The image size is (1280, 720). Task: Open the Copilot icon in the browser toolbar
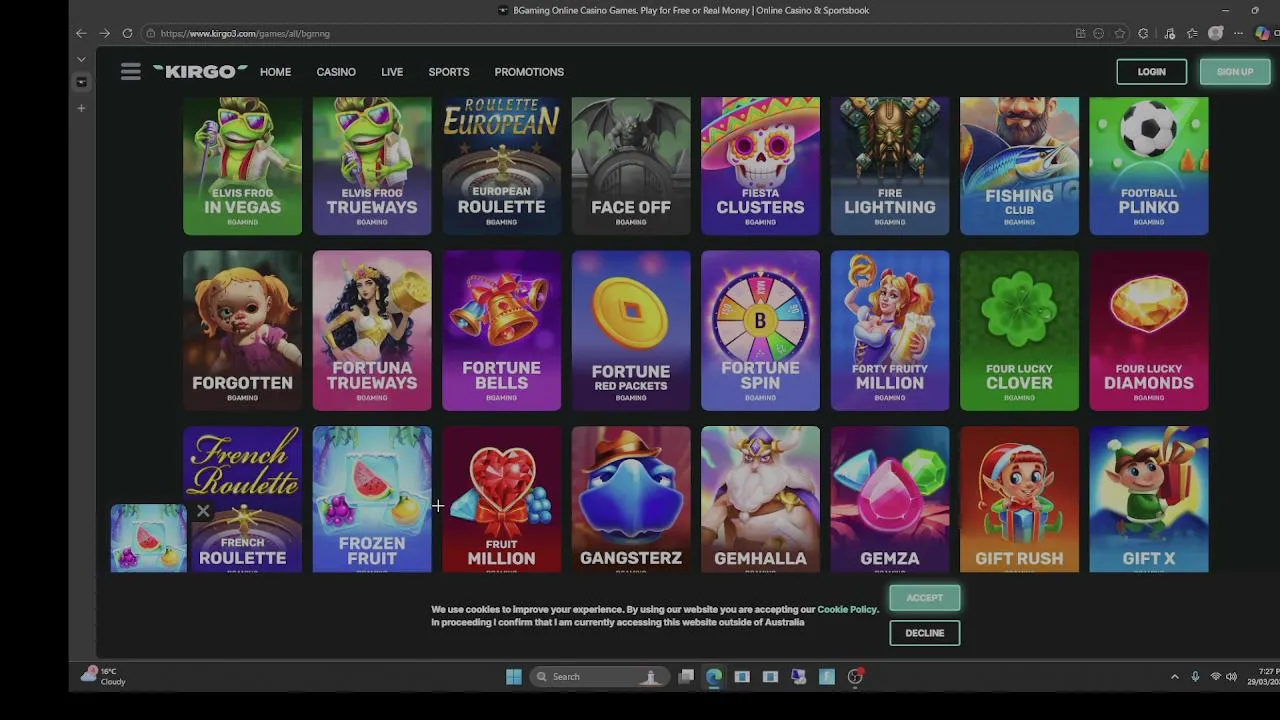(x=1263, y=33)
